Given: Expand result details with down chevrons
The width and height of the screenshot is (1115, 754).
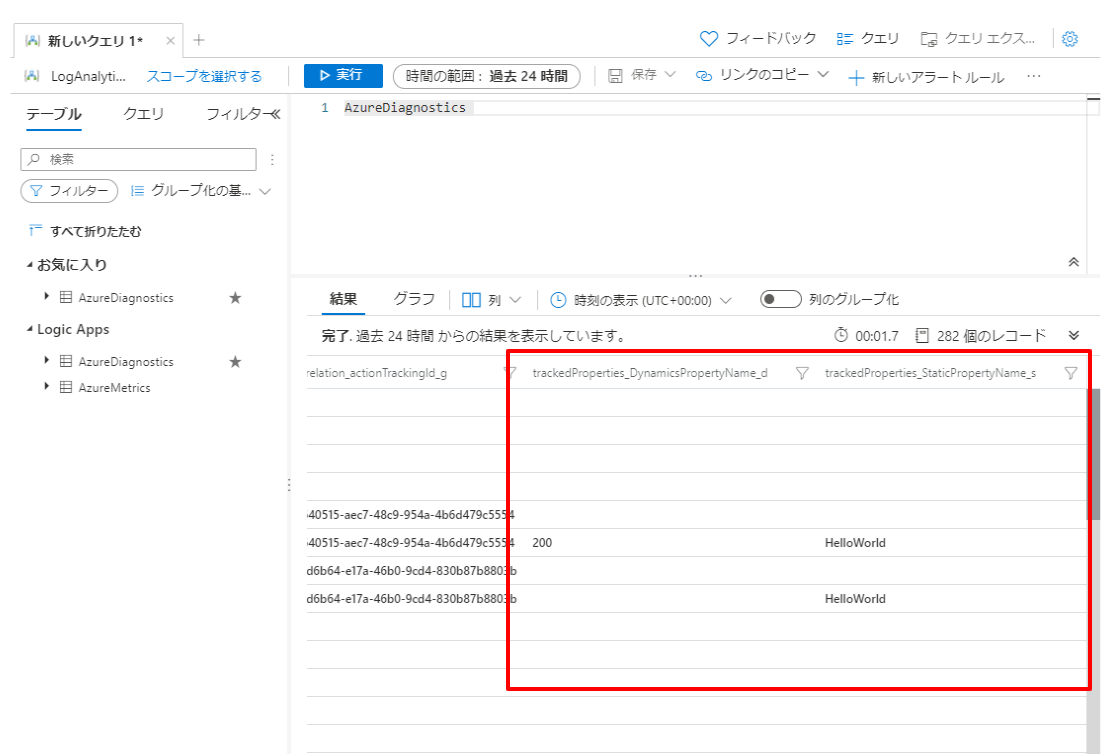Looking at the screenshot, I should 1074,335.
